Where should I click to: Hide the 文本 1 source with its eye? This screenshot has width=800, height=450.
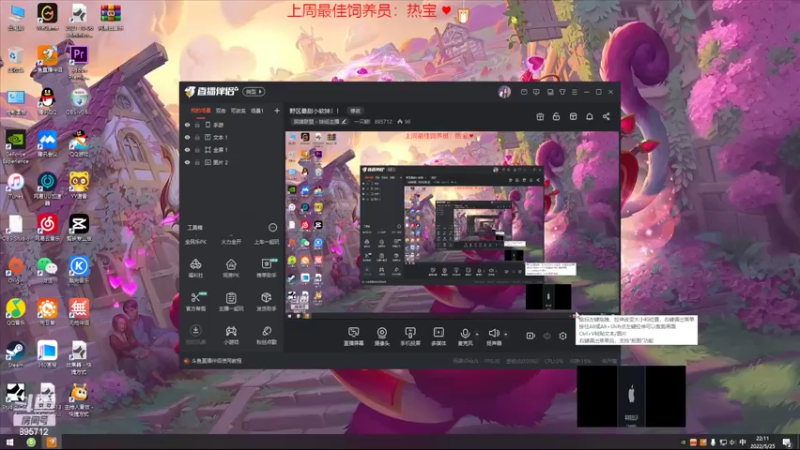[x=187, y=137]
